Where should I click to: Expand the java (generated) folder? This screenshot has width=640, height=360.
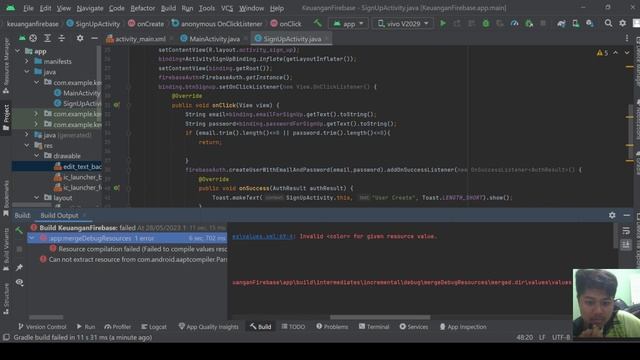(x=27, y=135)
